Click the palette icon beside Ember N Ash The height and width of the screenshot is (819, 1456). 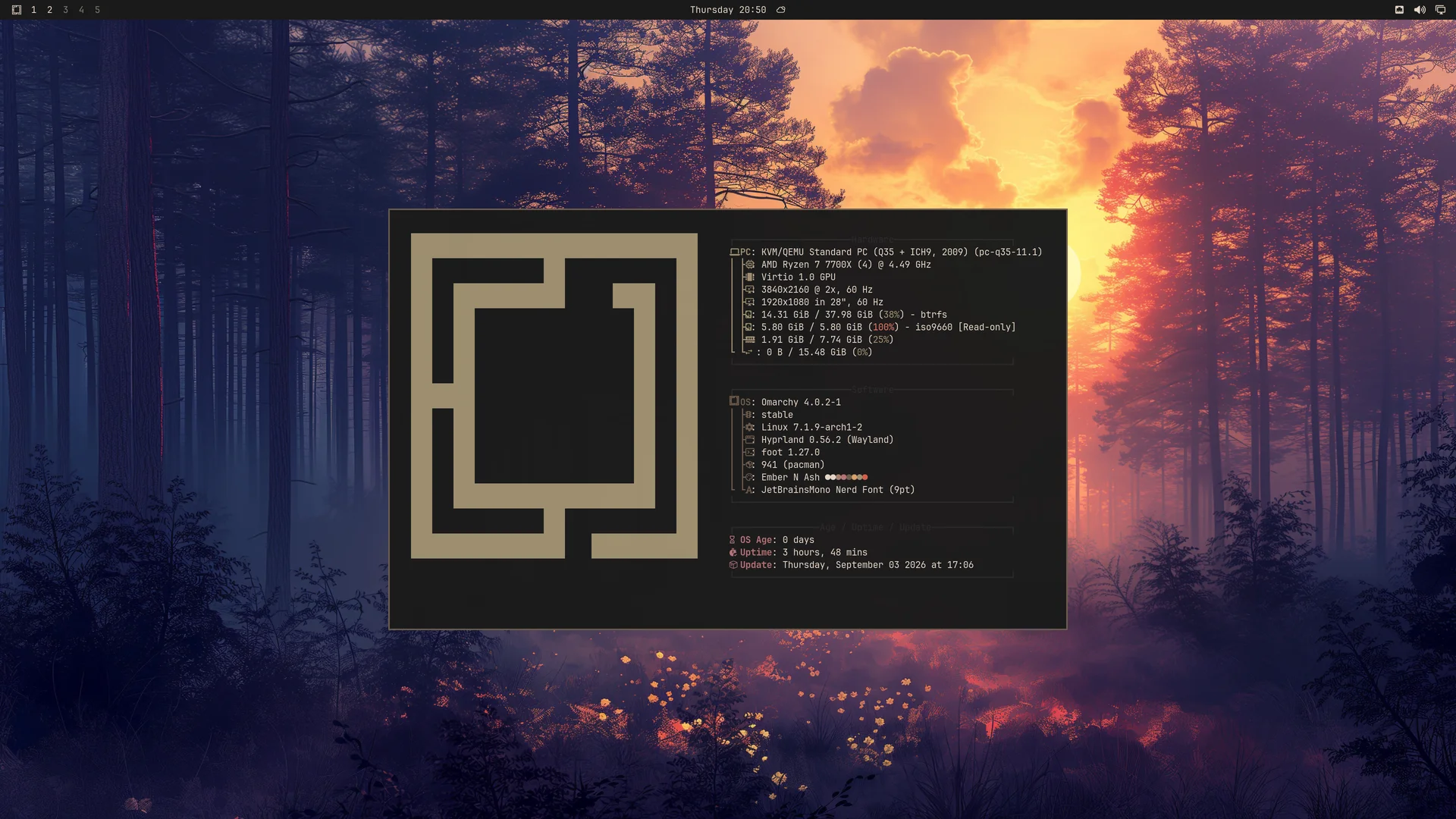pos(750,478)
